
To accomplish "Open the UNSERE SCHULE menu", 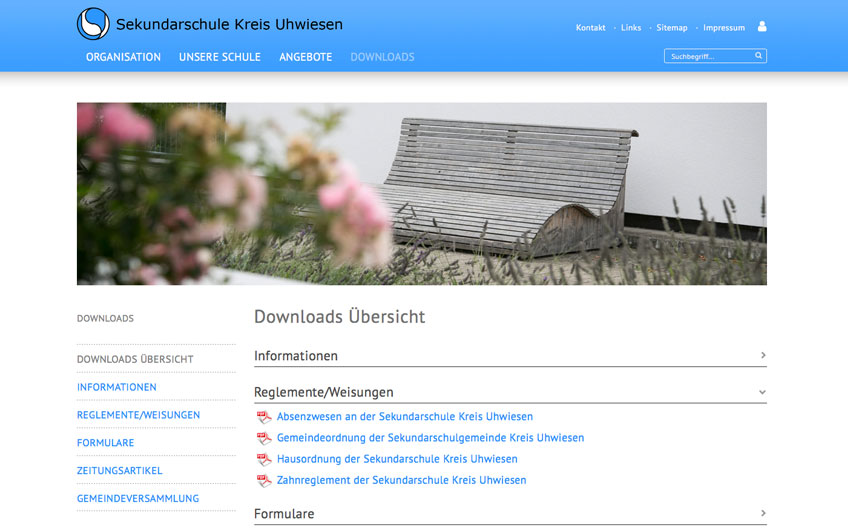I will coord(220,57).
